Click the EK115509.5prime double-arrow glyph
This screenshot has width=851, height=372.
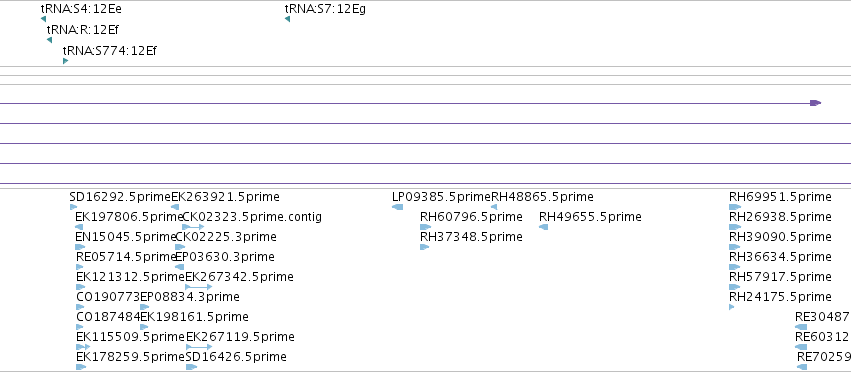[x=83, y=346]
